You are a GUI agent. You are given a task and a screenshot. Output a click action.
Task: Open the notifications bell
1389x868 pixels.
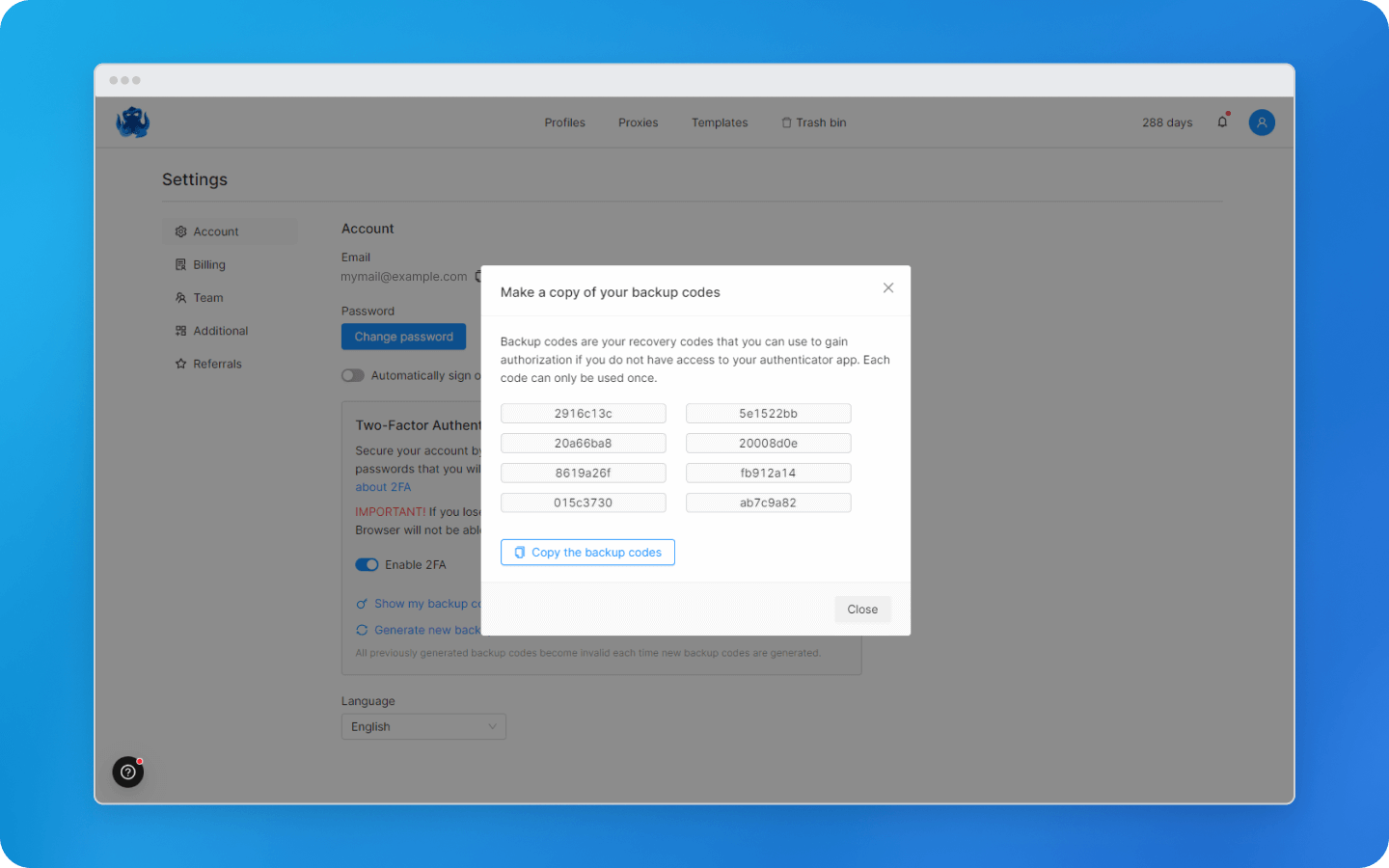tap(1222, 122)
